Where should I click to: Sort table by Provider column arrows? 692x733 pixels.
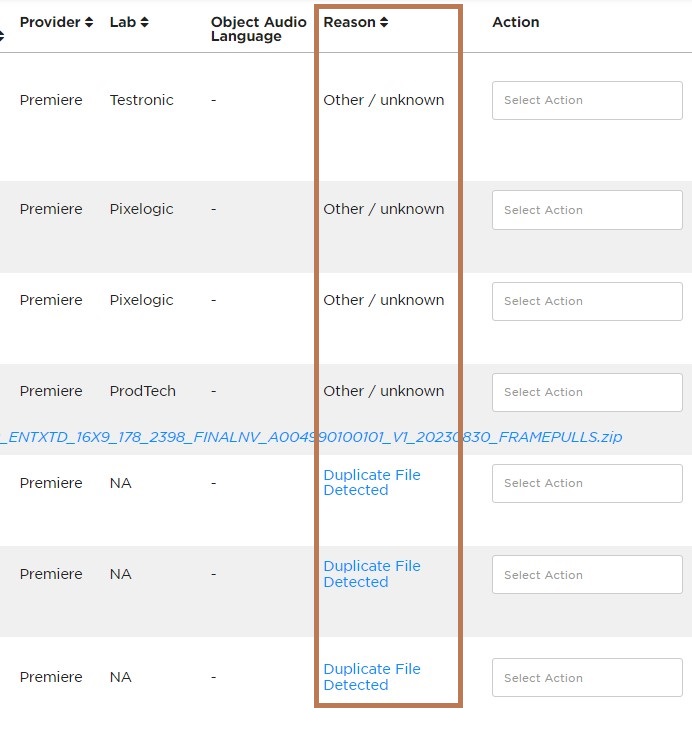click(x=88, y=22)
